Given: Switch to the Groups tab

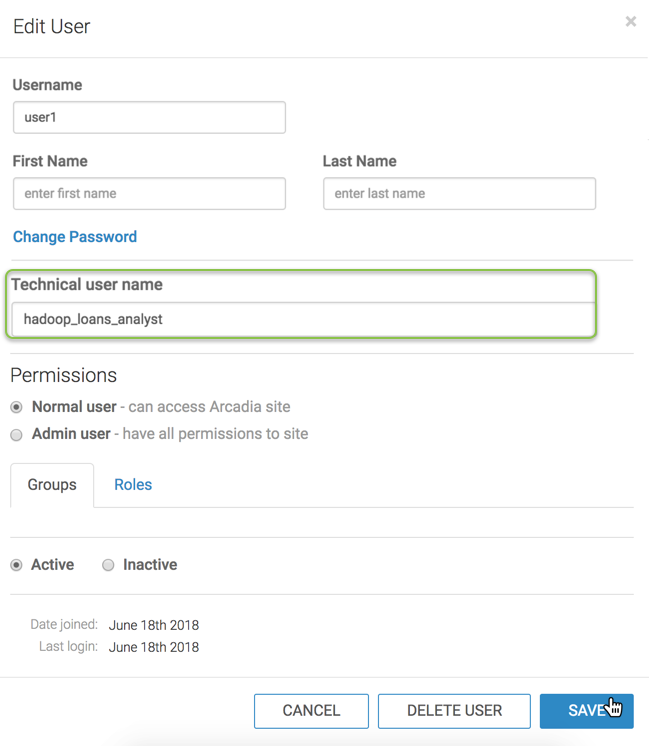Looking at the screenshot, I should [52, 485].
